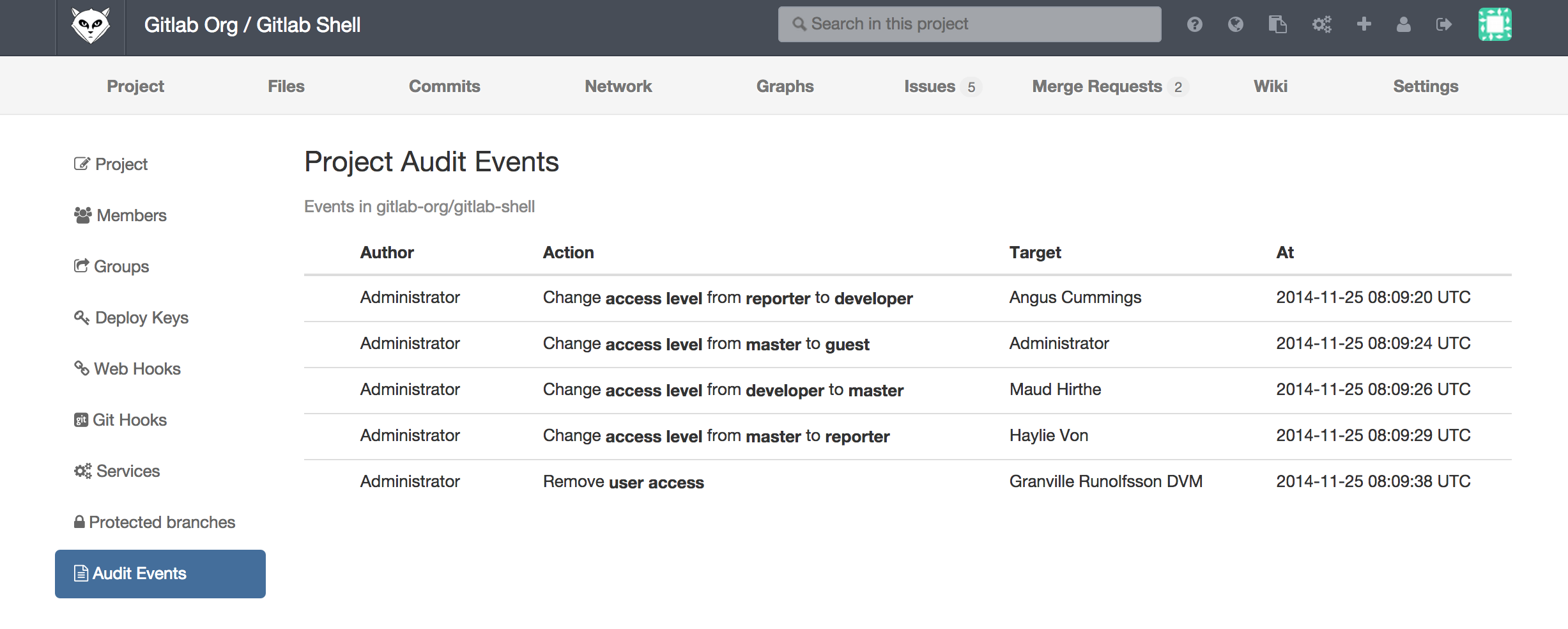The image size is (1568, 629).
Task: Click the GitLab logo in the header
Action: (91, 24)
